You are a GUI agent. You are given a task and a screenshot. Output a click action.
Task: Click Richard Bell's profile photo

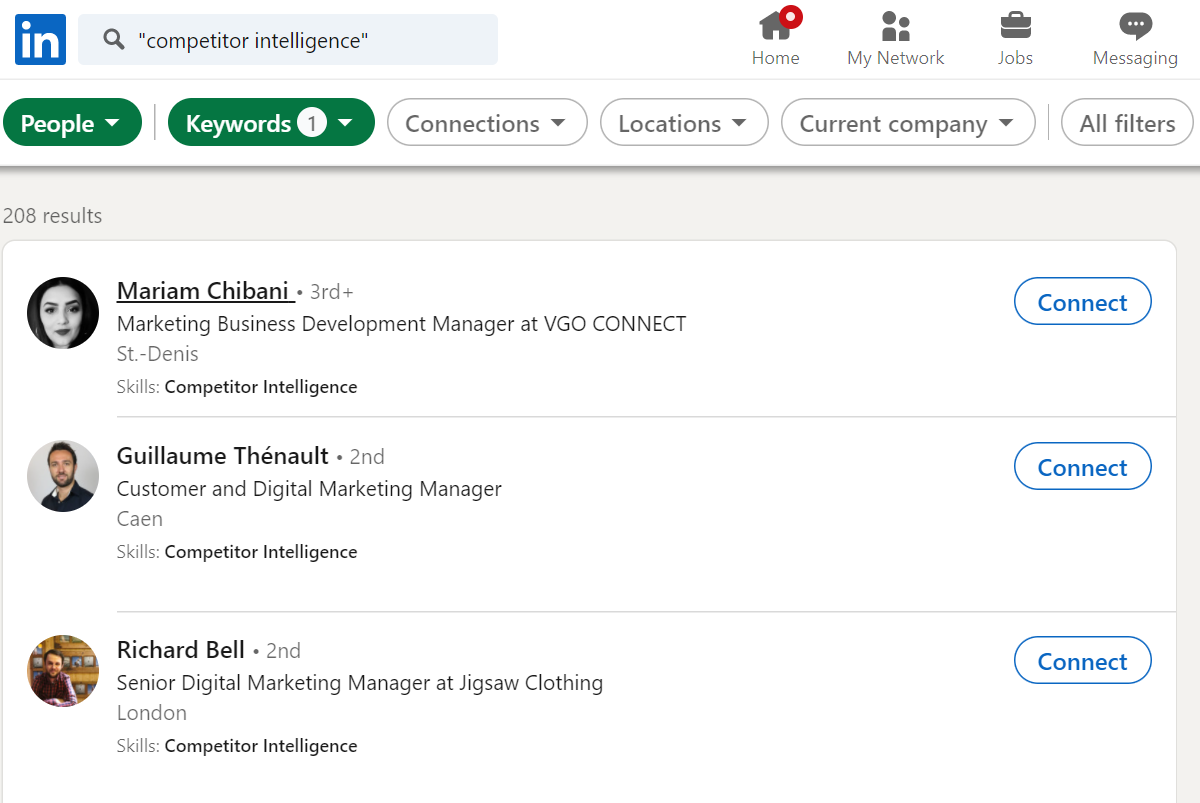tap(63, 671)
